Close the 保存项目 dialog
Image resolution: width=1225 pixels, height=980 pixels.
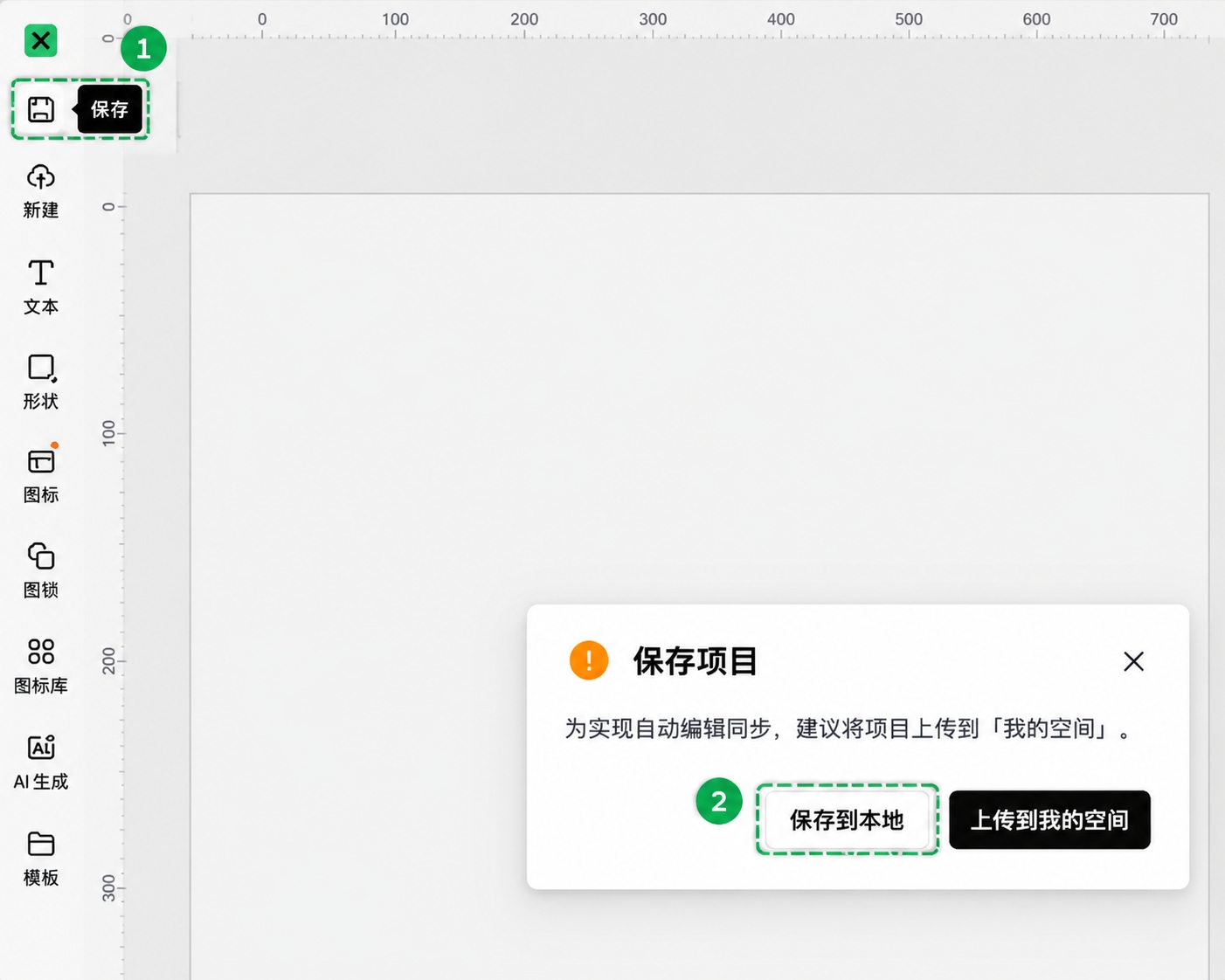1133,661
